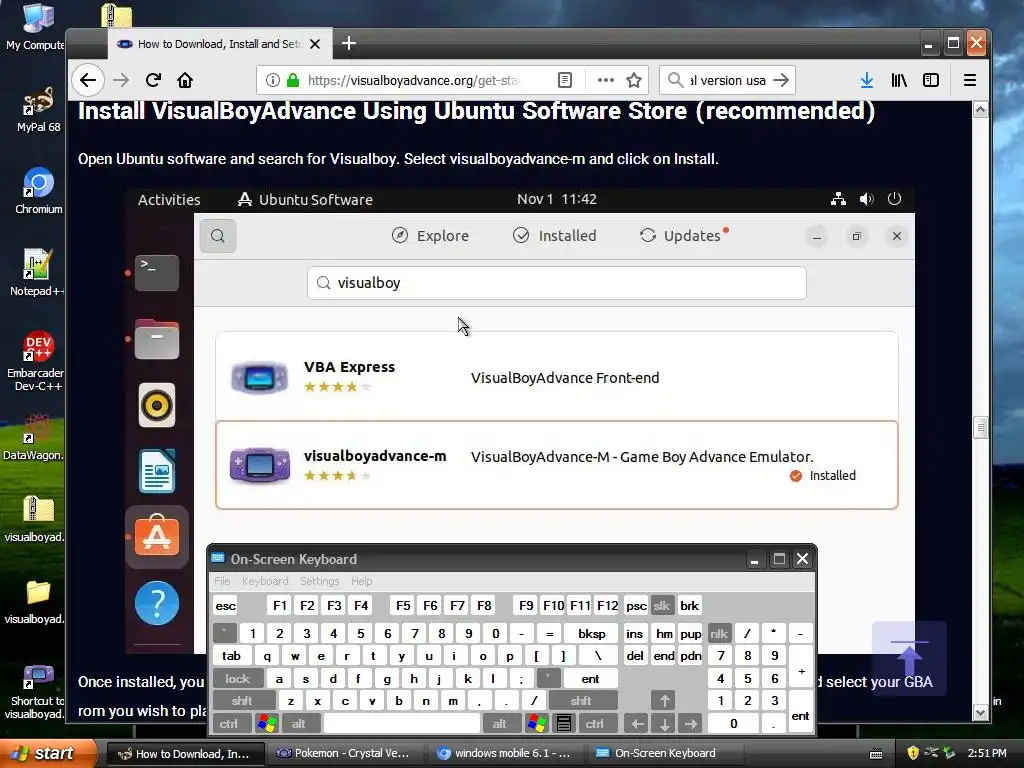Click the up arrow key on keyboard
Image resolution: width=1024 pixels, height=768 pixels.
tap(664, 701)
